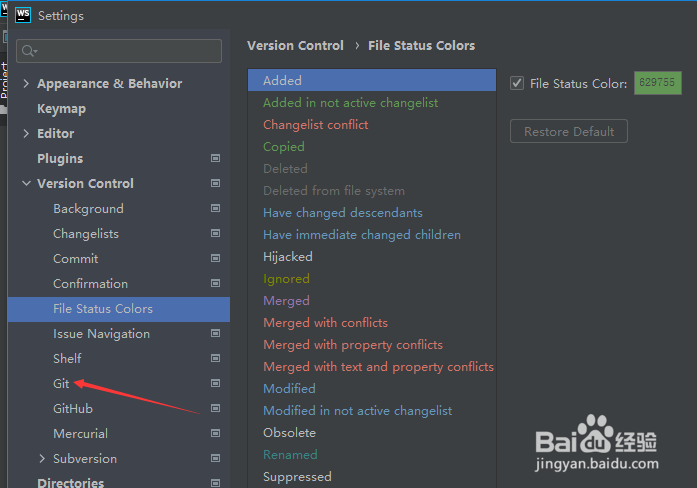Click Restore Default button
This screenshot has width=697, height=488.
pyautogui.click(x=569, y=131)
